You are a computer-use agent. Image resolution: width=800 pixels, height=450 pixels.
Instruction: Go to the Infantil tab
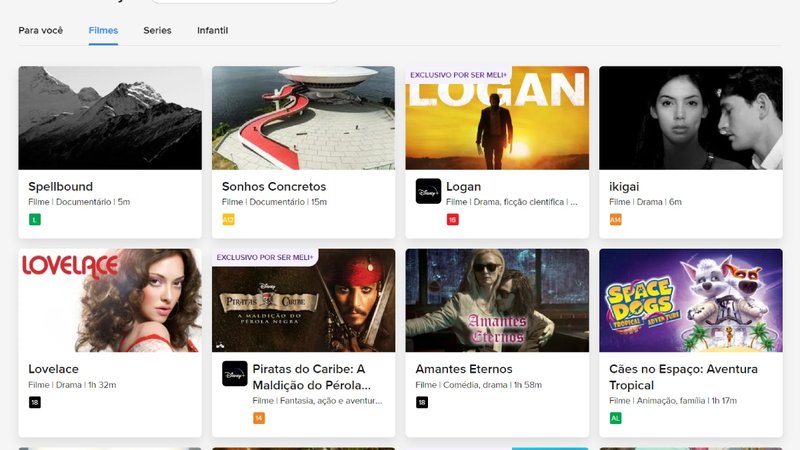(x=212, y=31)
